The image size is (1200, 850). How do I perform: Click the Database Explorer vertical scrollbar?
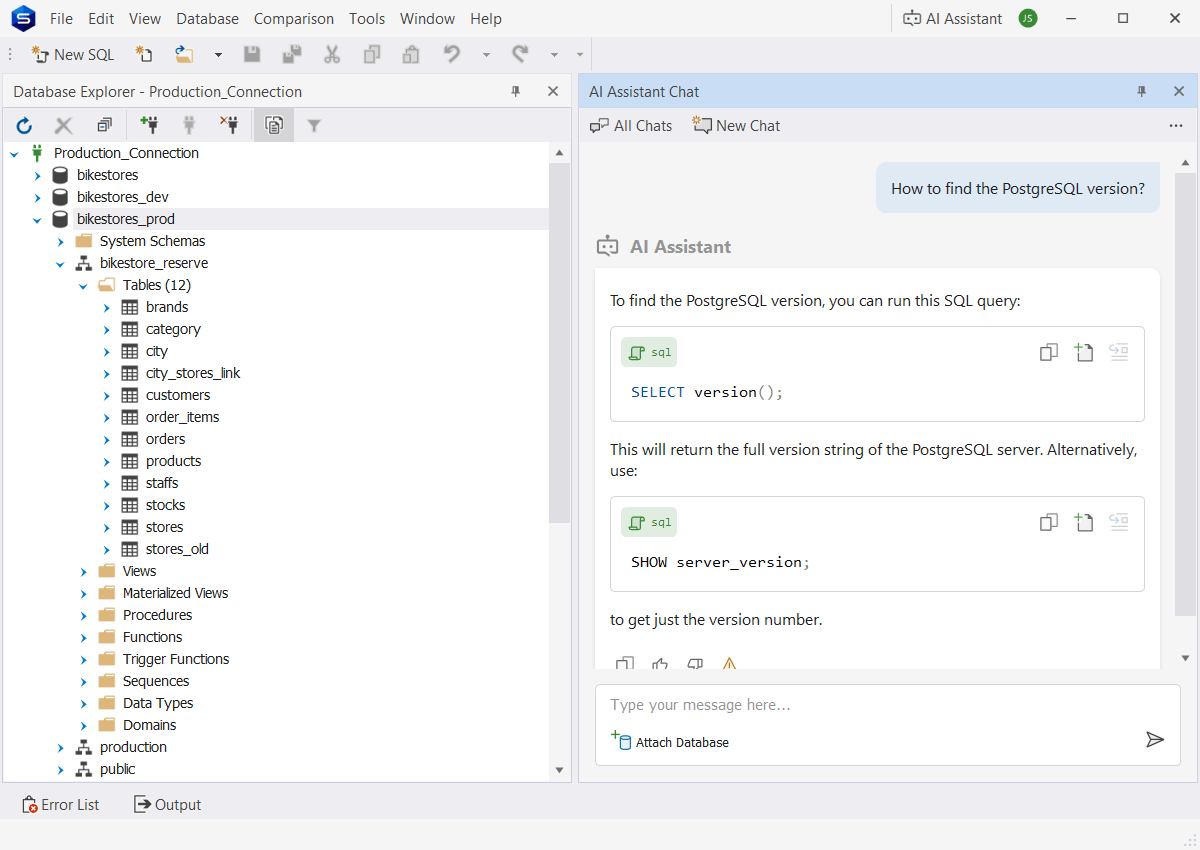[x=560, y=341]
